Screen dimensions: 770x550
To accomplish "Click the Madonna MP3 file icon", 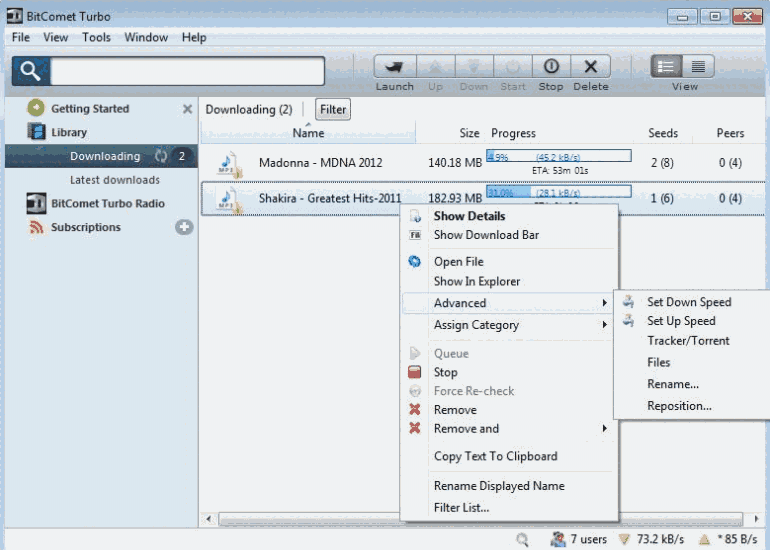I will point(230,165).
